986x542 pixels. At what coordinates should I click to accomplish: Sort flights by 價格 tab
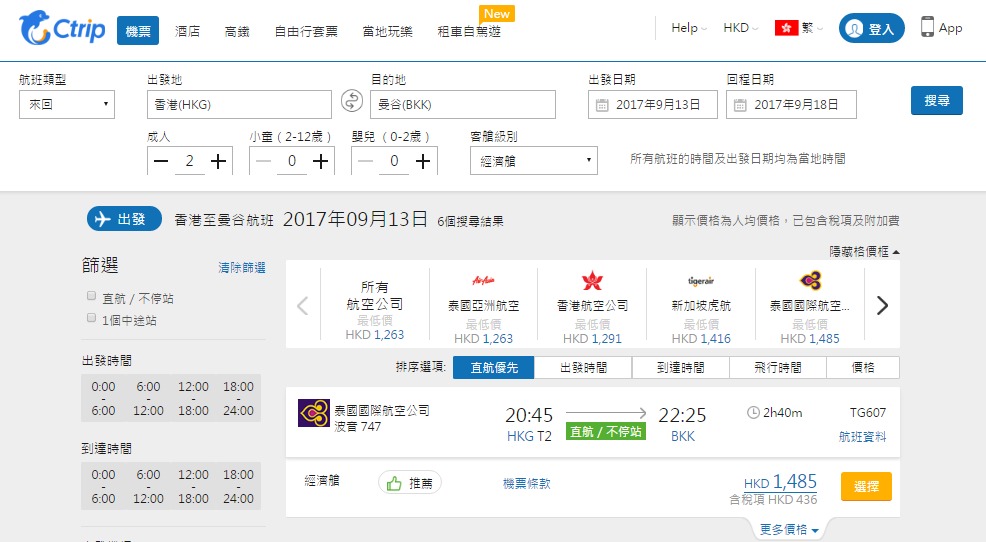[862, 368]
